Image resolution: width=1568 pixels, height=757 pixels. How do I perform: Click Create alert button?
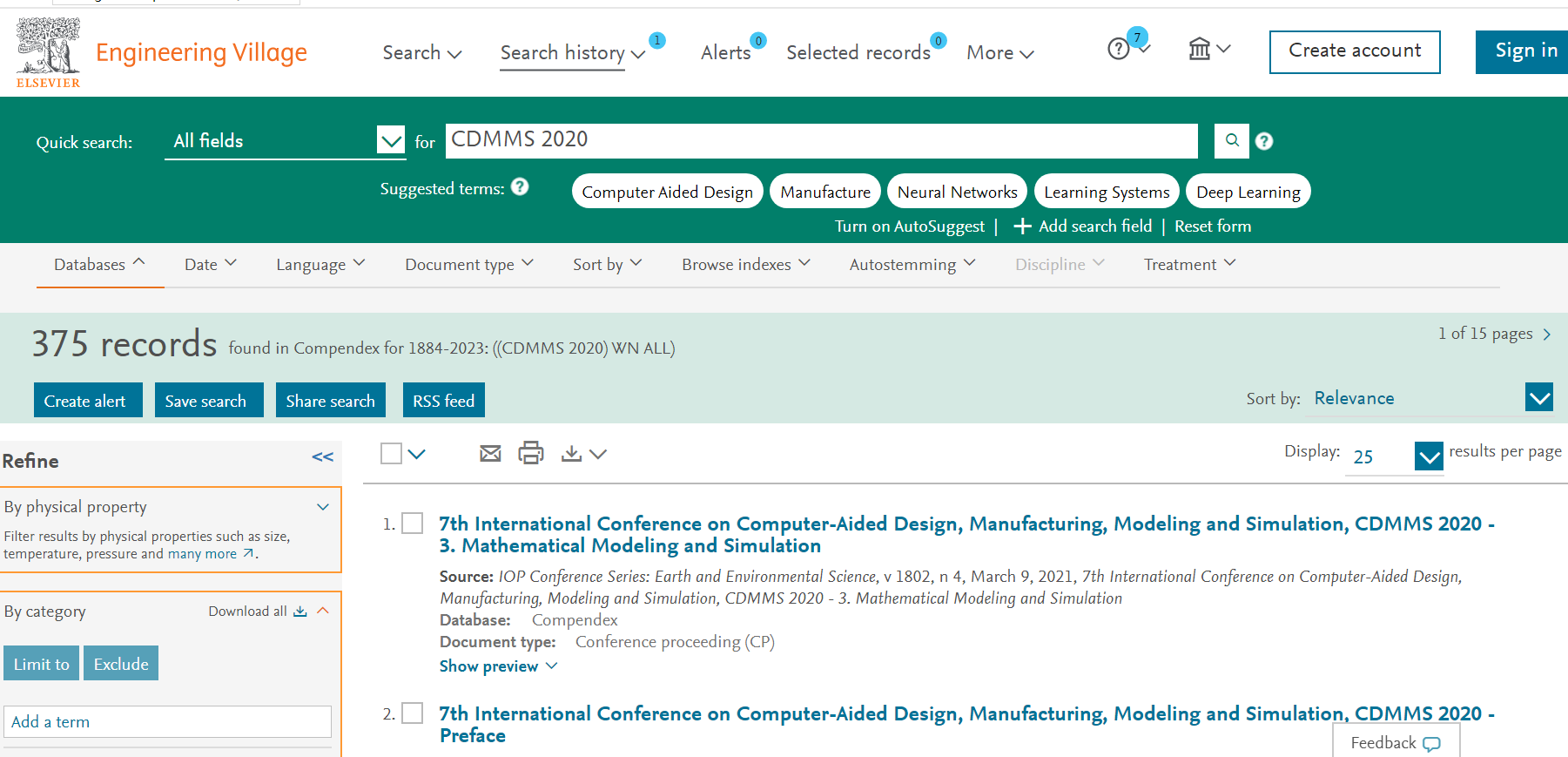88,401
